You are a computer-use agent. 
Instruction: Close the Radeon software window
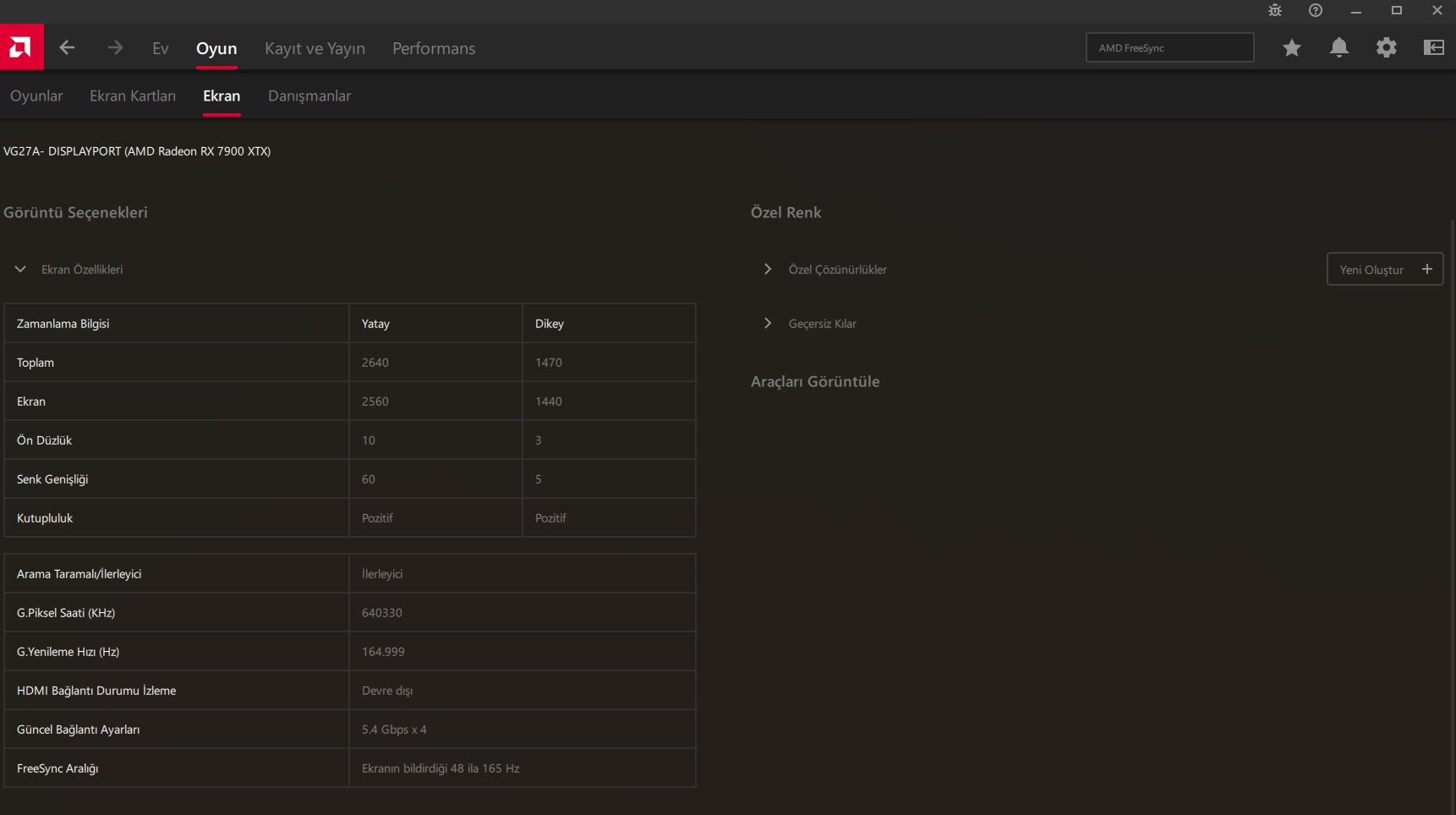point(1437,10)
